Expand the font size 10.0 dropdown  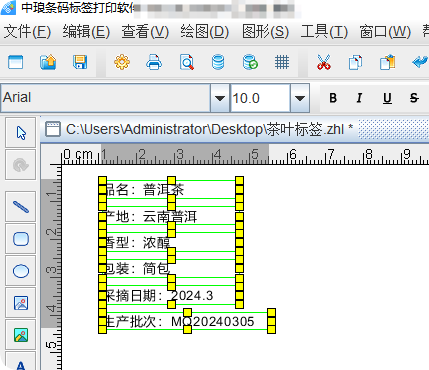(x=300, y=98)
